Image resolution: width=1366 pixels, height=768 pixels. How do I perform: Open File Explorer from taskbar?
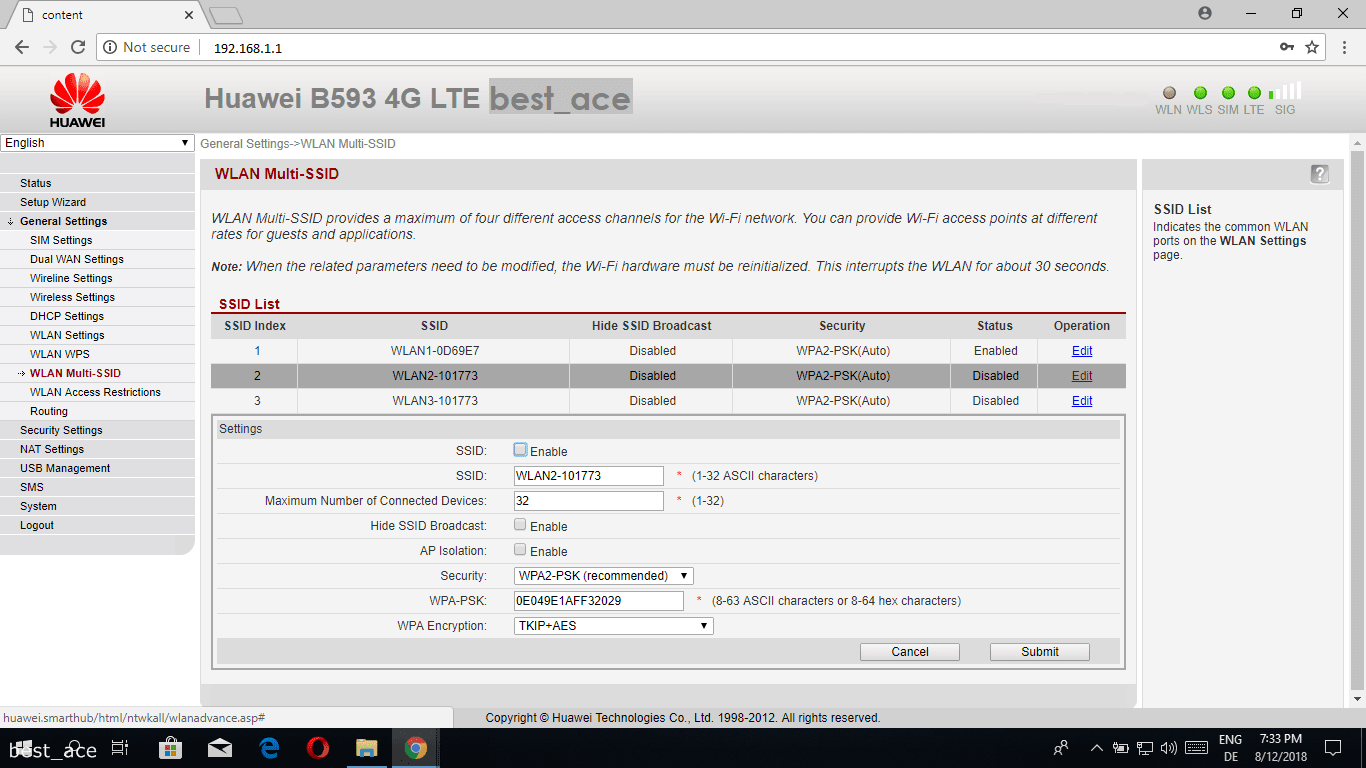point(367,748)
